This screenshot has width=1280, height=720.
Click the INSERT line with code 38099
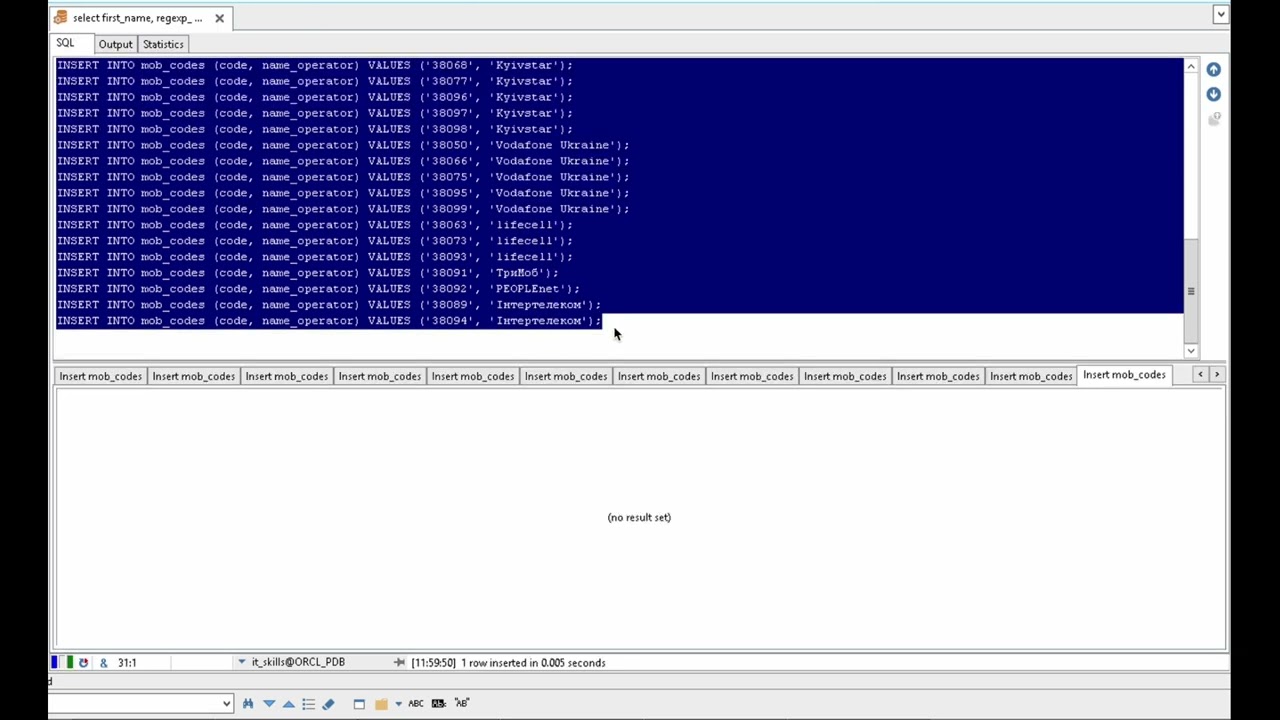pyautogui.click(x=343, y=209)
